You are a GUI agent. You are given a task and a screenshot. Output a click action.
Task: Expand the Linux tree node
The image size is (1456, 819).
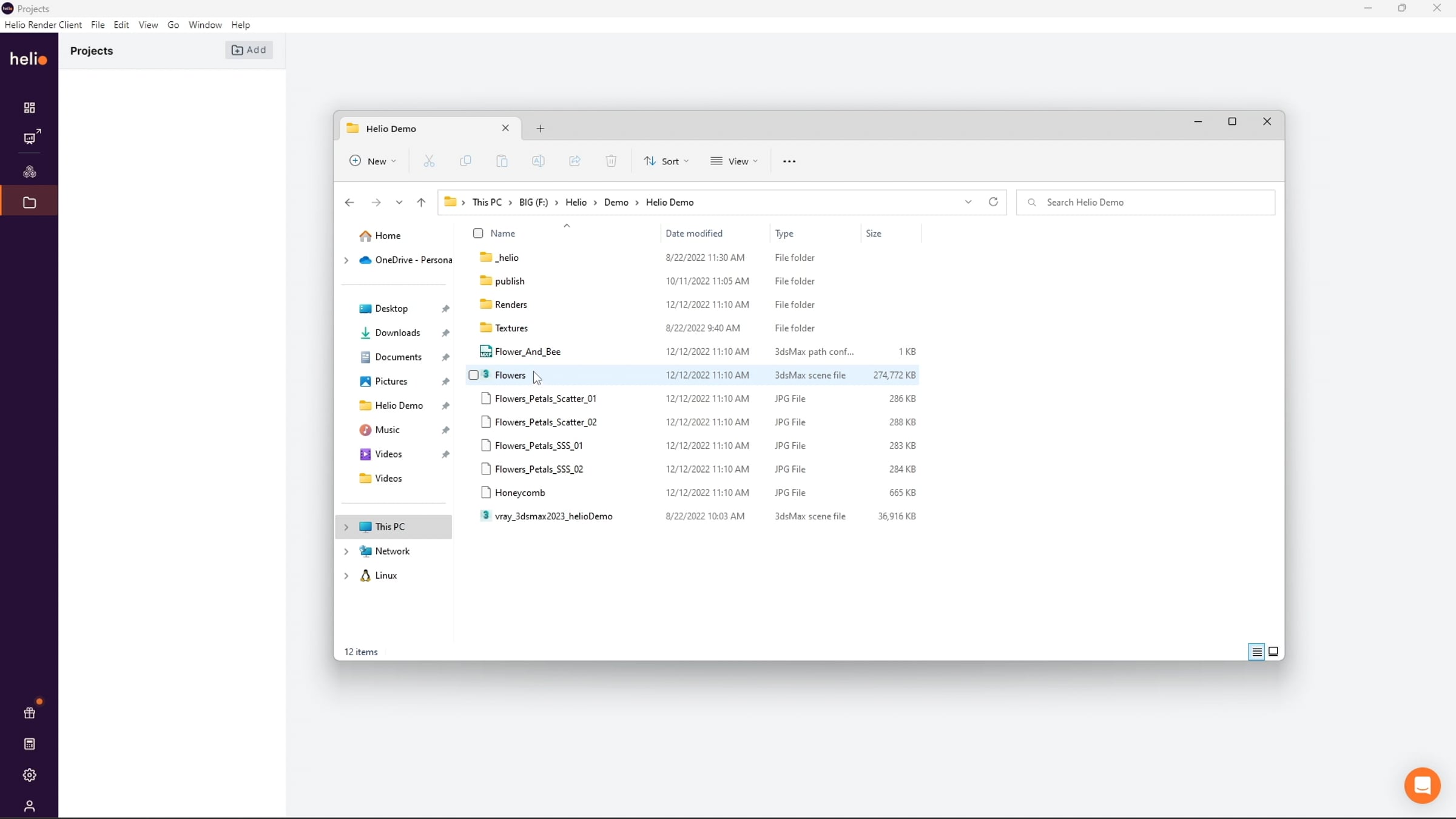pos(346,575)
